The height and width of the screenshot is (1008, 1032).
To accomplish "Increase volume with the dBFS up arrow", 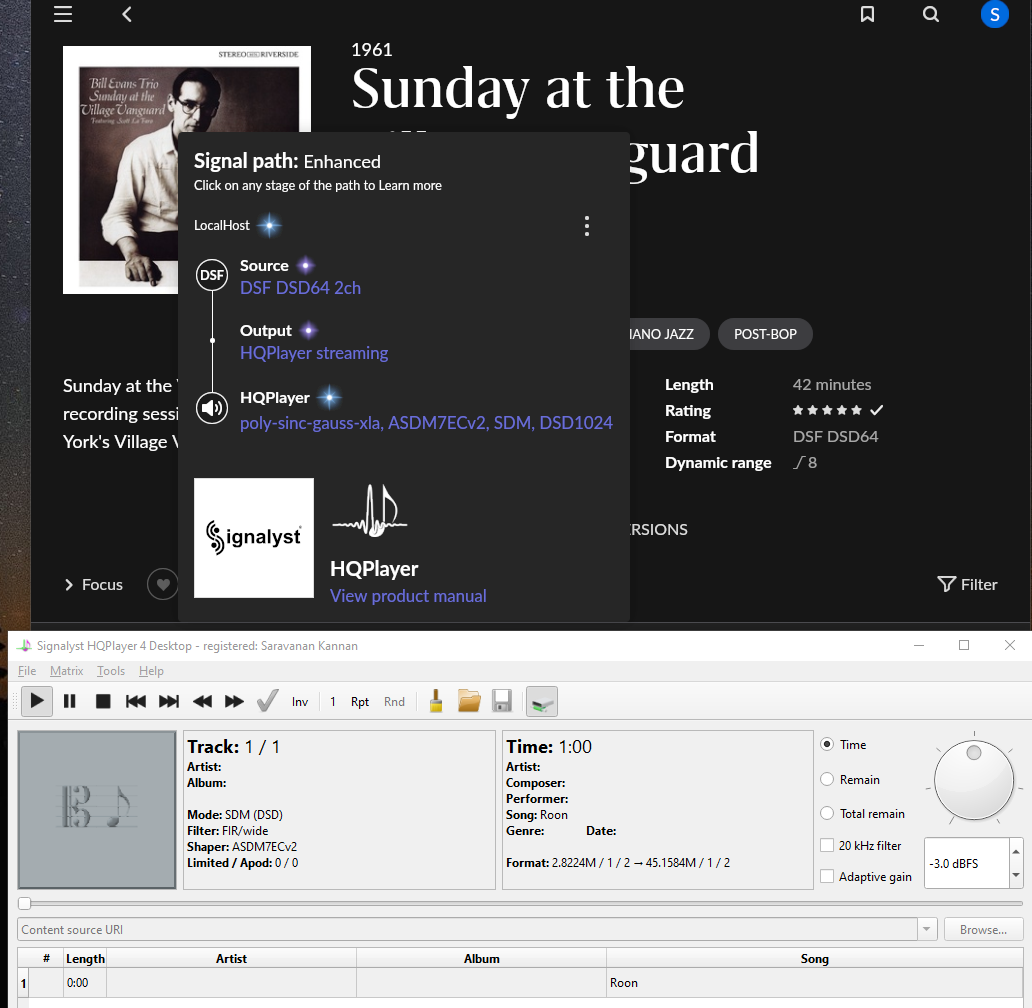I will pos(1016,851).
